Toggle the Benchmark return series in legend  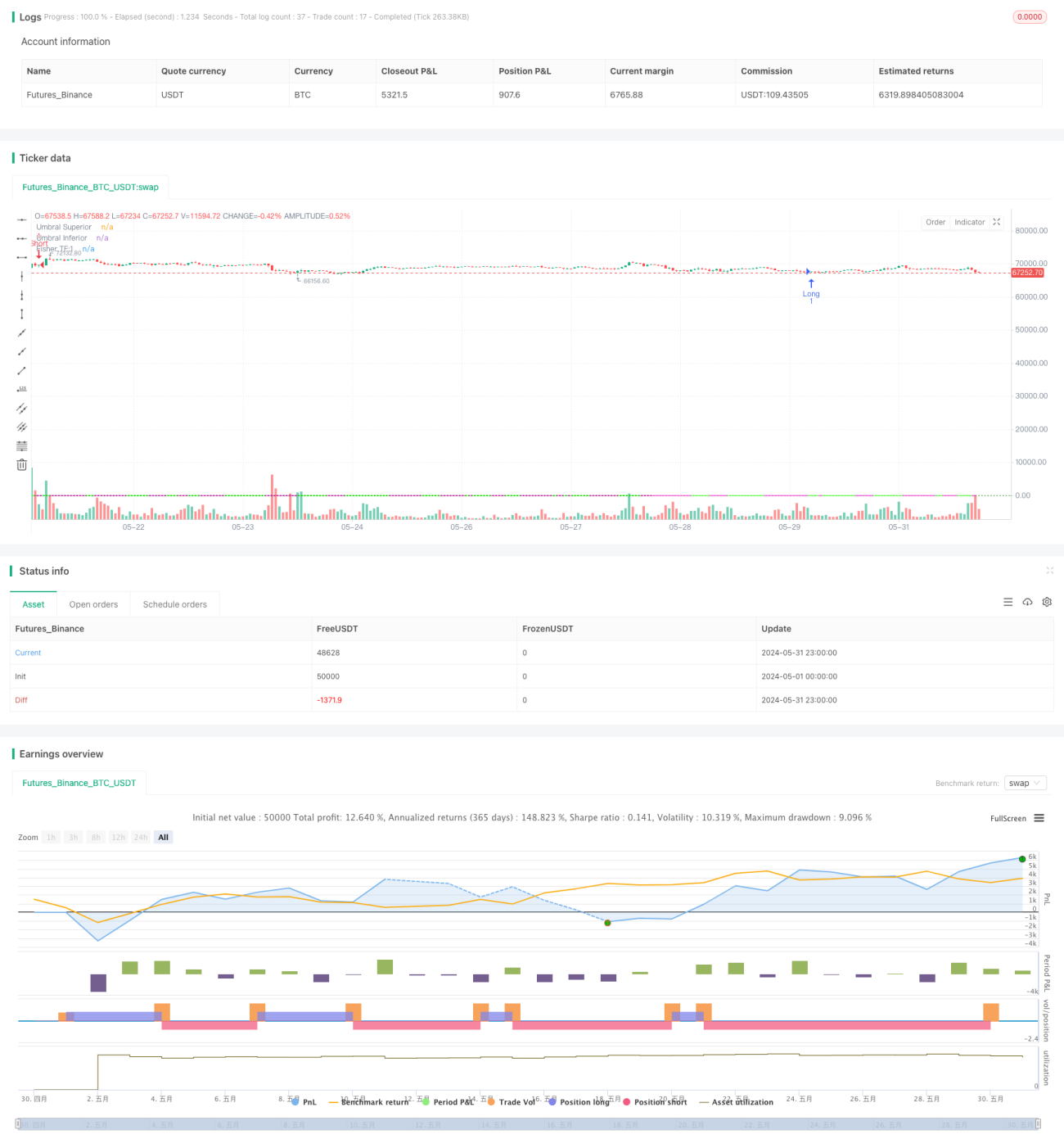pos(368,1102)
